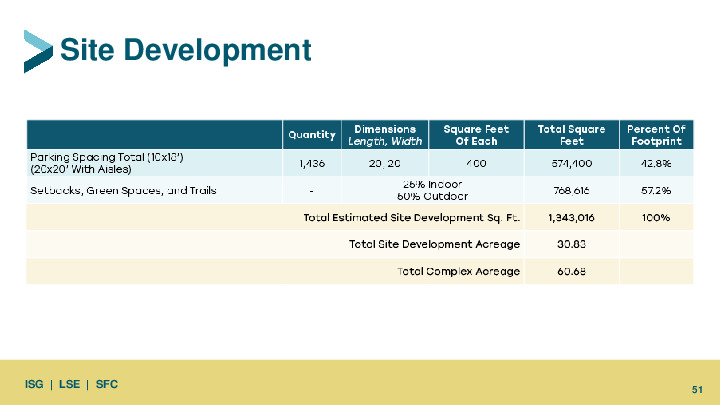This screenshot has width=720, height=405.
Task: Click the Total Site Development Acreage label
Action: click(434, 244)
